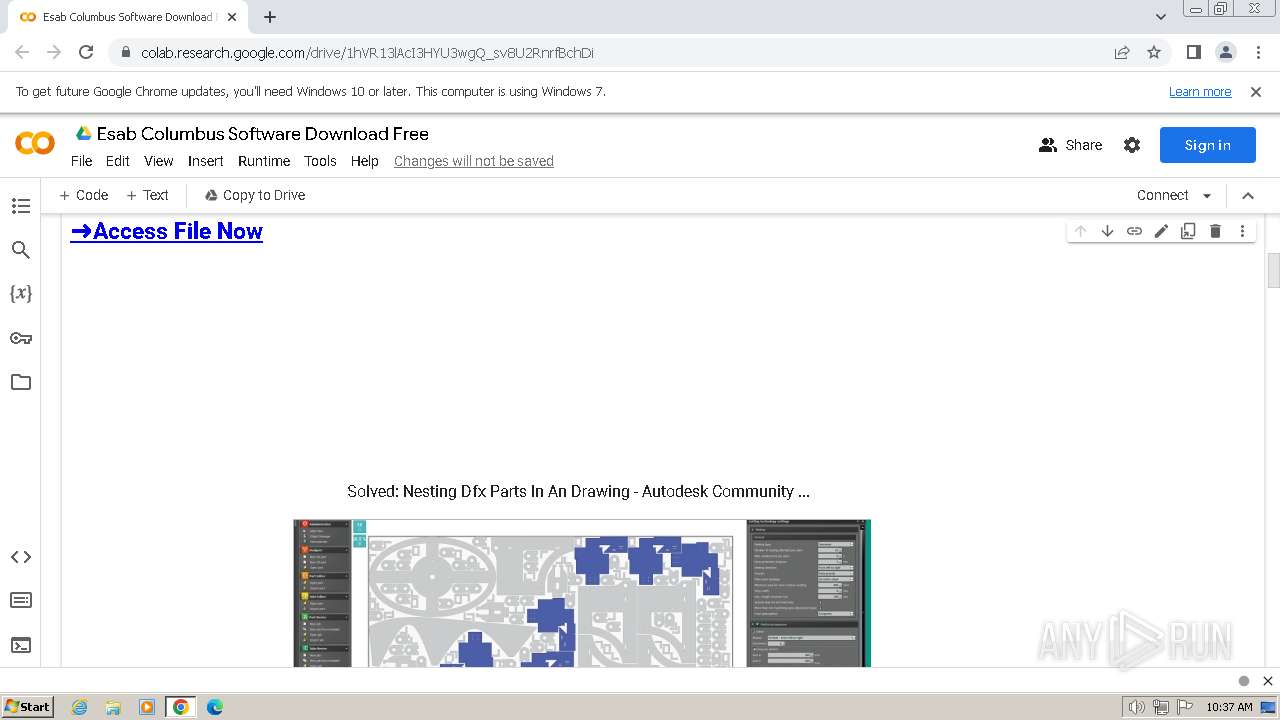Click the address bar URL
This screenshot has height=720, width=1280.
tap(367, 53)
